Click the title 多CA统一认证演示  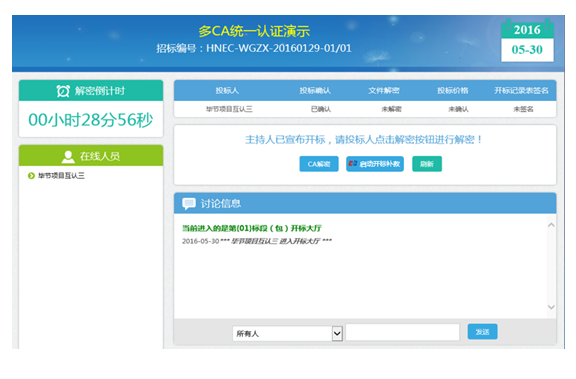tap(254, 31)
